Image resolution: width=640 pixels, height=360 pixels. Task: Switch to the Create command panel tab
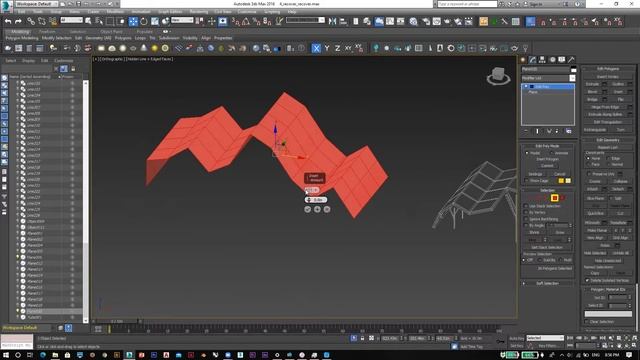(x=523, y=60)
